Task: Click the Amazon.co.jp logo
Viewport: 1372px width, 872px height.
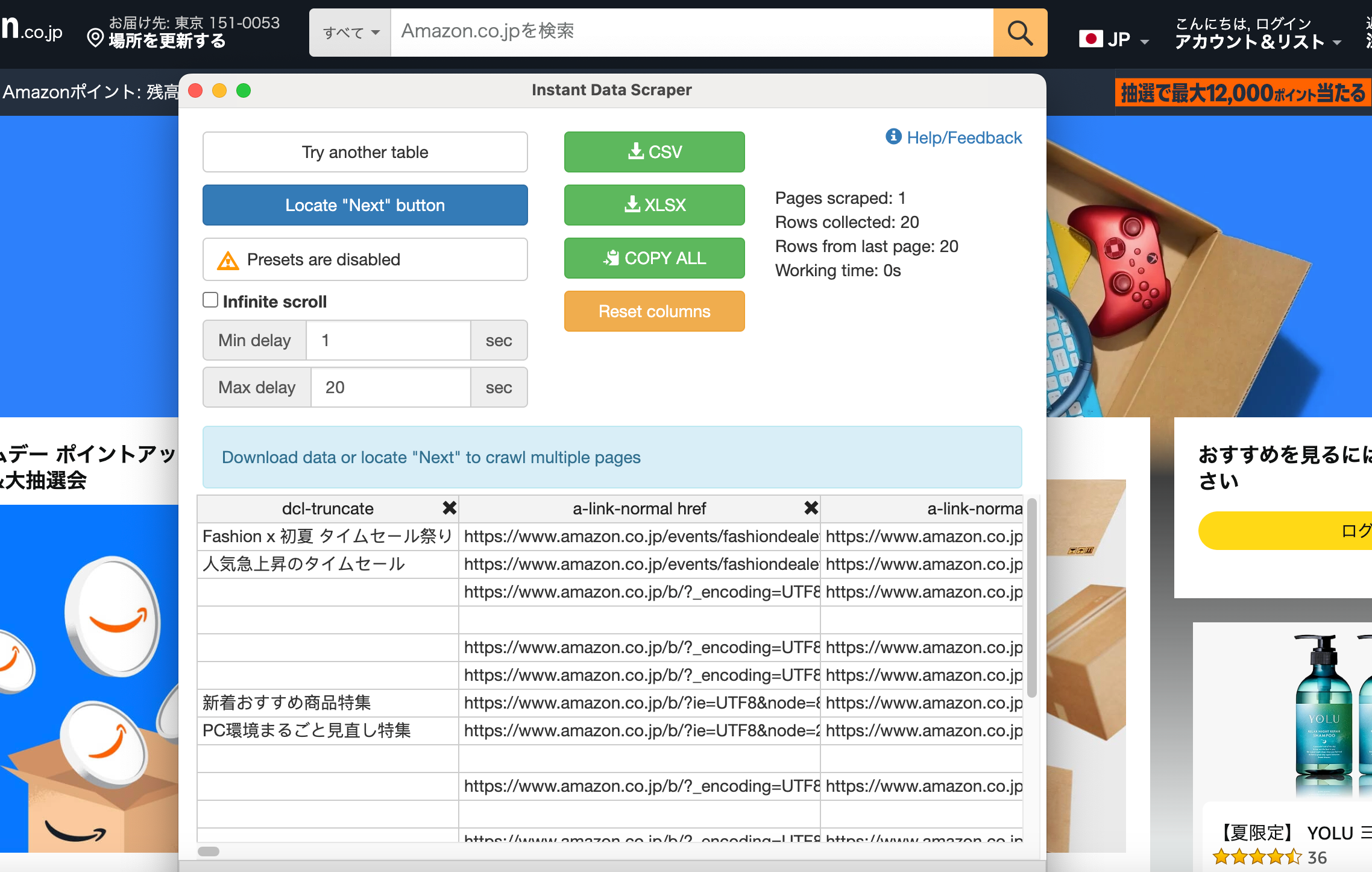Action: pyautogui.click(x=31, y=30)
